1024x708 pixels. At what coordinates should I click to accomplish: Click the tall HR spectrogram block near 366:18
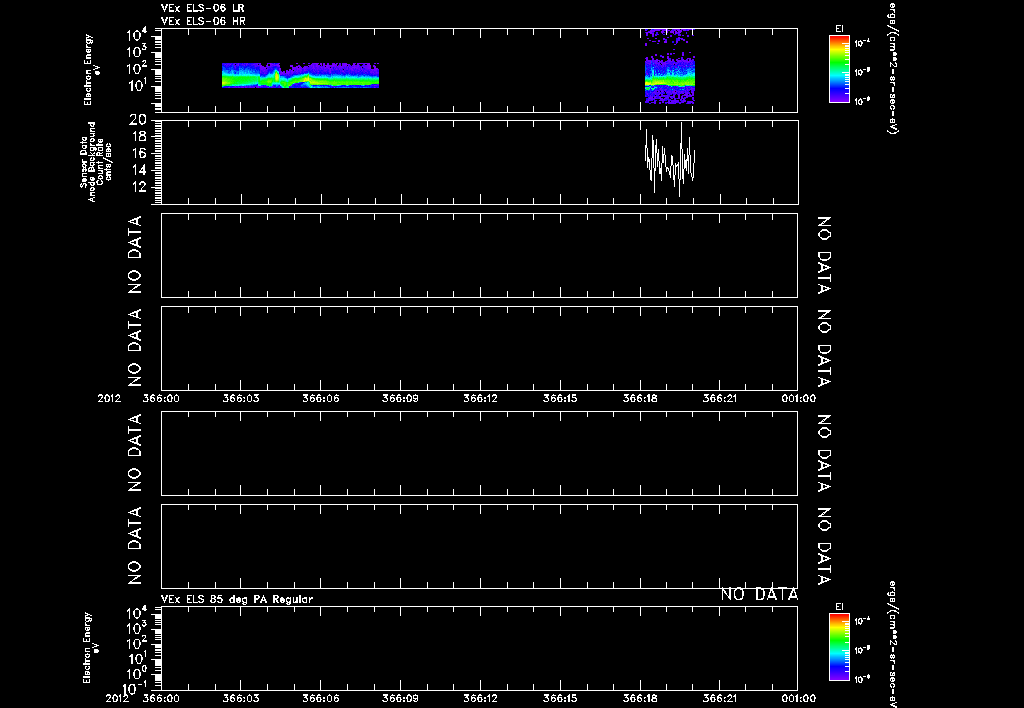coord(669,66)
